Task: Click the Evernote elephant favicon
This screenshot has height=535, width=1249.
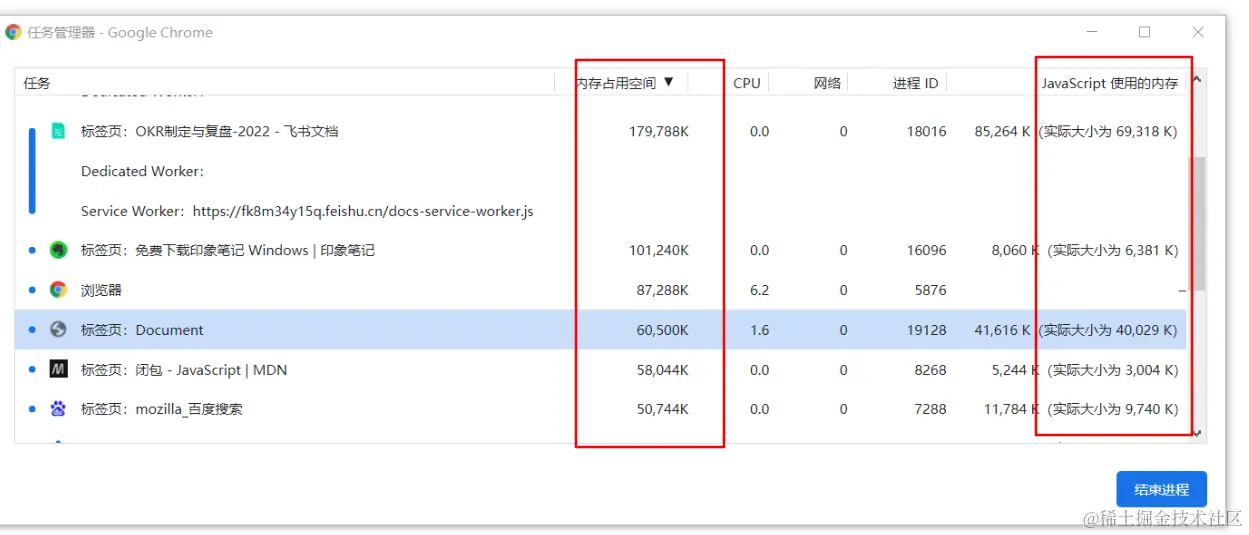Action: click(x=59, y=250)
